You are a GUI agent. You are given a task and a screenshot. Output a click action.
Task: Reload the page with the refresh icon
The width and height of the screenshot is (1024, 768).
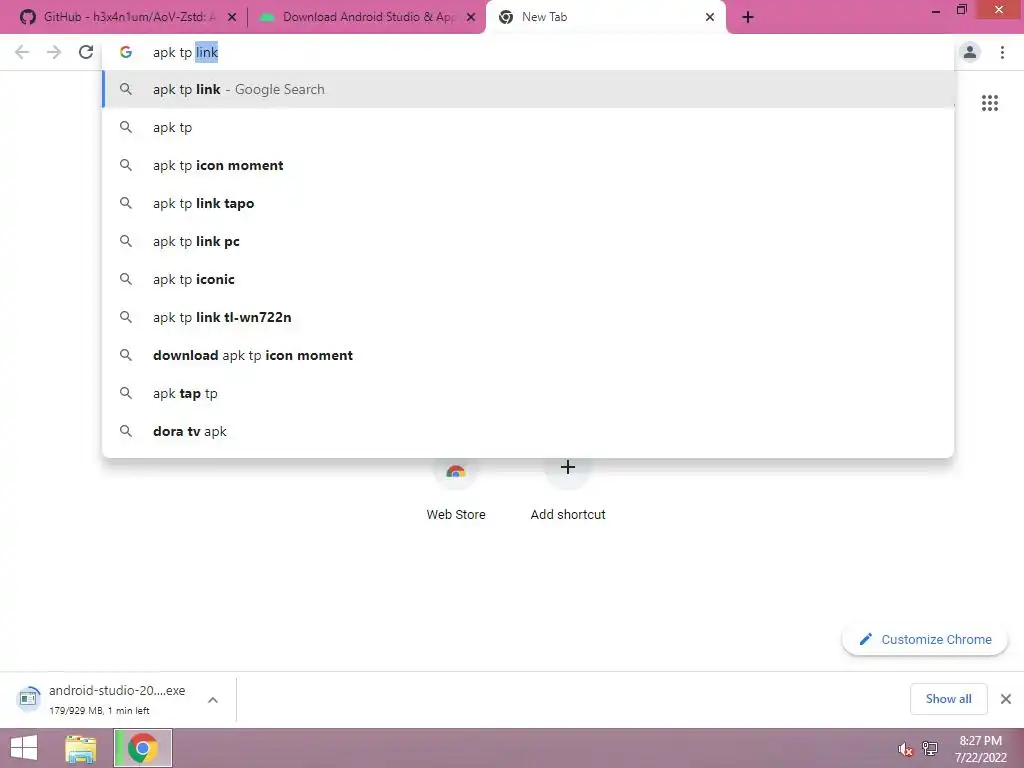coord(86,52)
